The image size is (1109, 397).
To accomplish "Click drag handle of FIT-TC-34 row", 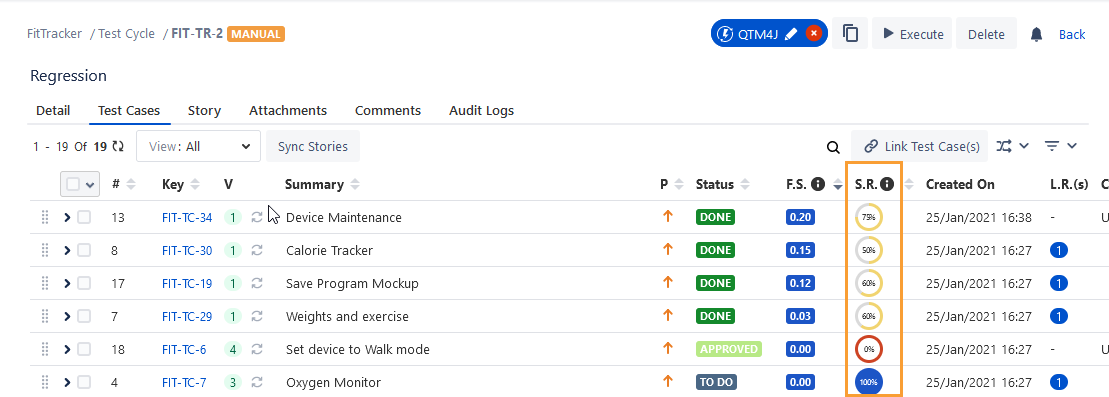I will point(45,217).
